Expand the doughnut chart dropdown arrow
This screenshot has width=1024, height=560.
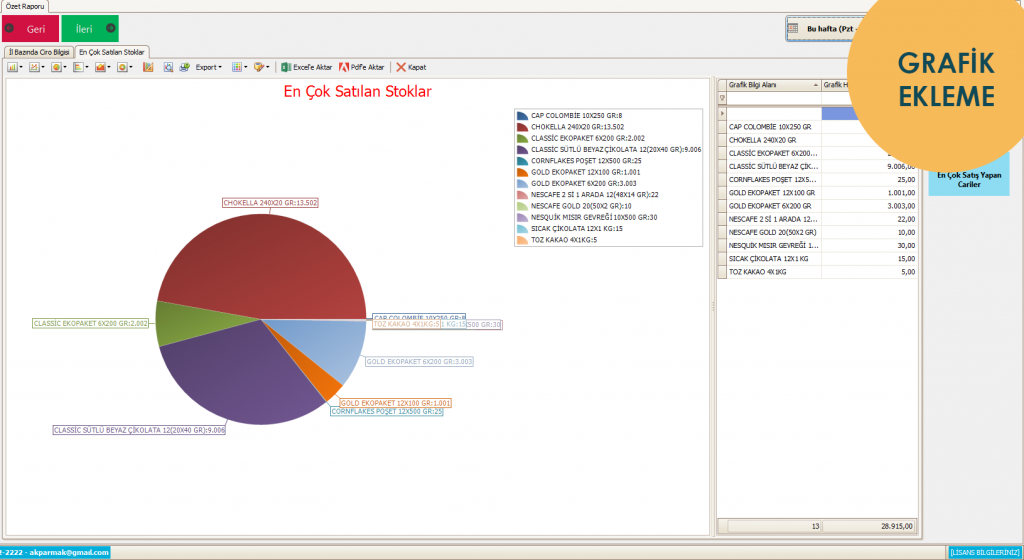click(x=131, y=67)
